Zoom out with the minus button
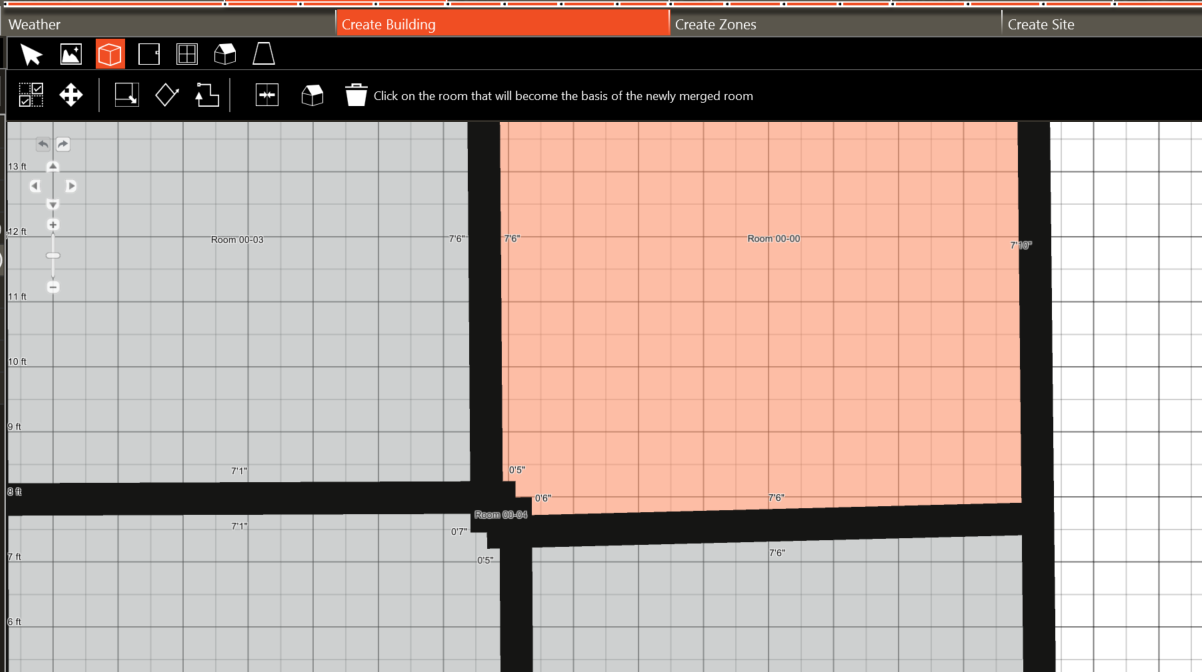1202x672 pixels. tap(53, 287)
